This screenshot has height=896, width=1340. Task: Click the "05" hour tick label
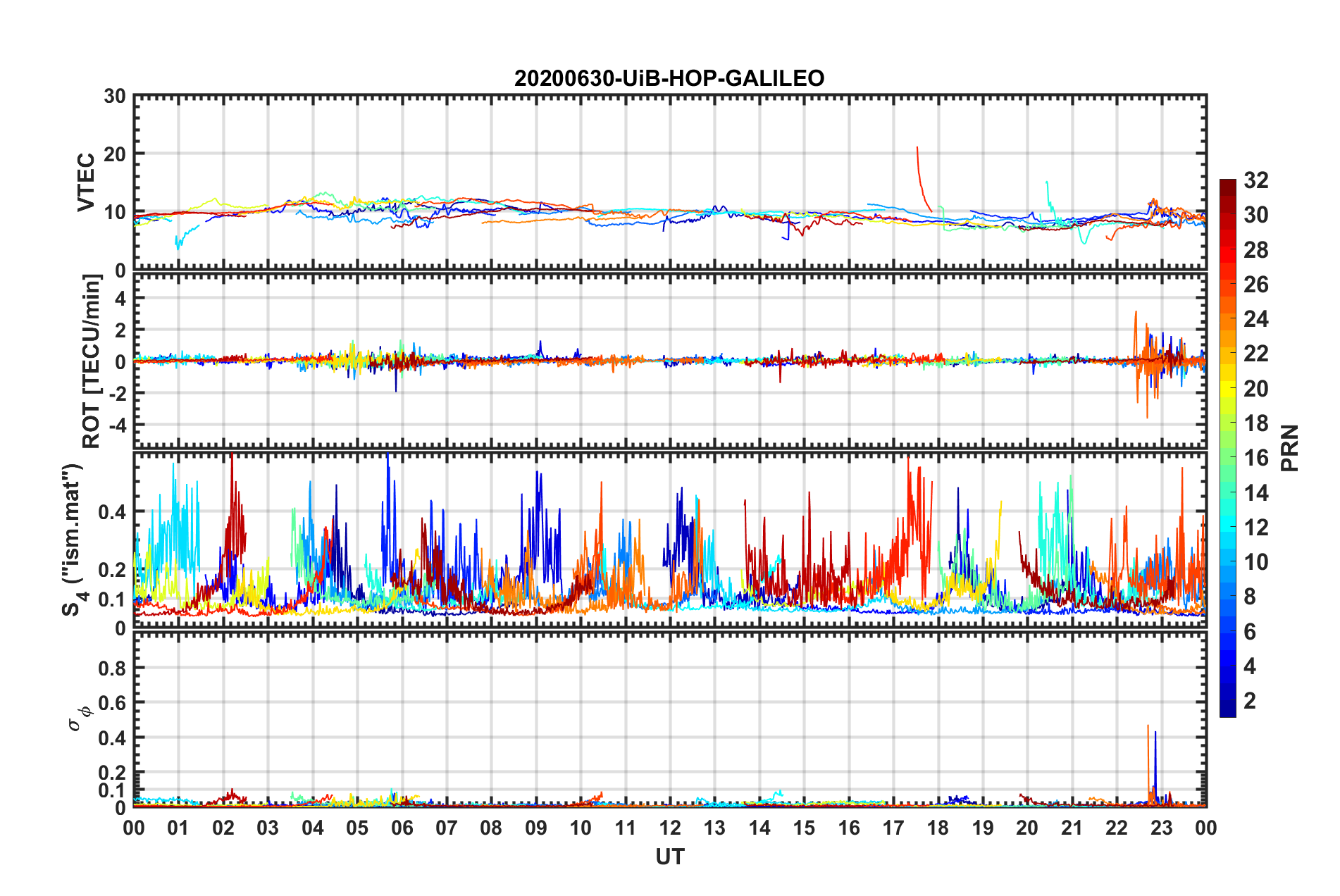(x=357, y=828)
